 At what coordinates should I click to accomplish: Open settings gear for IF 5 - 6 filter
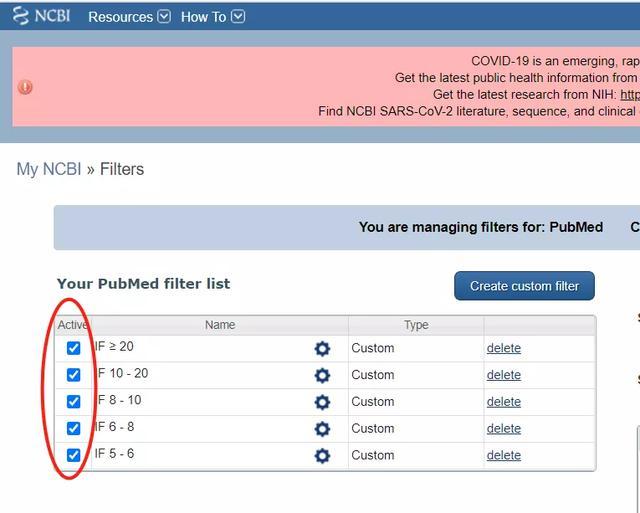[322, 456]
